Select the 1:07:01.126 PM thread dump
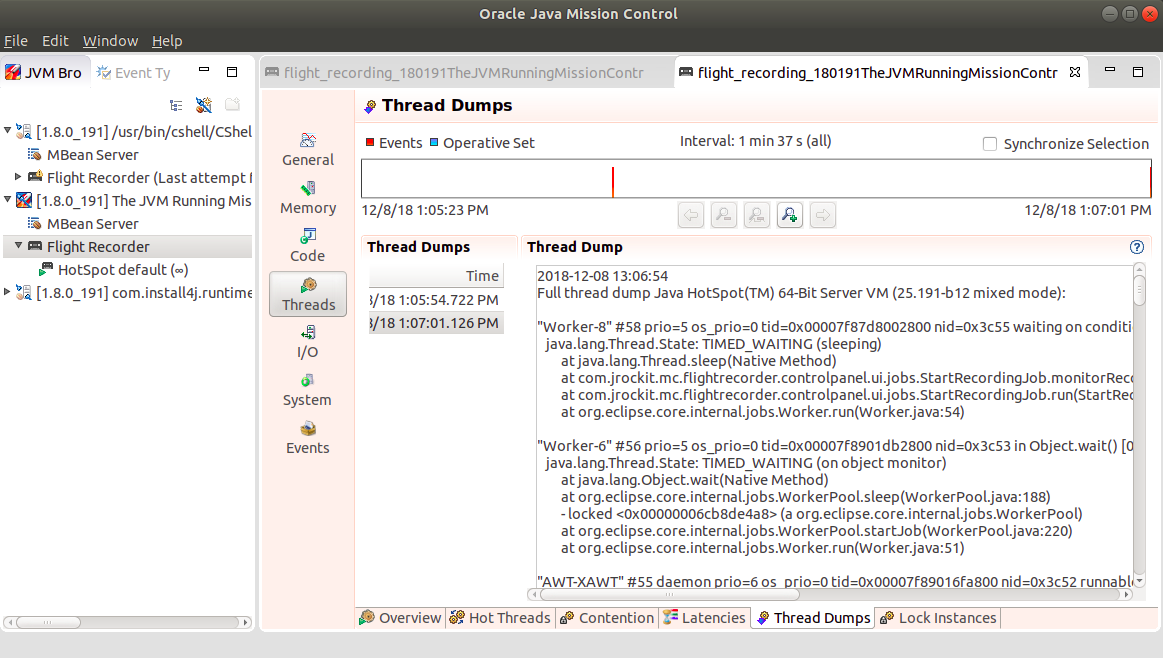1163x658 pixels. click(x=436, y=323)
